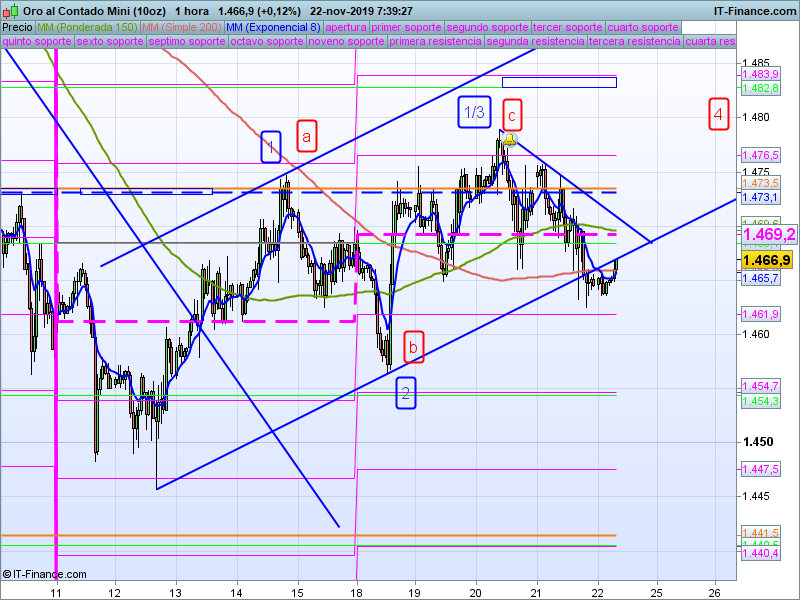Select the tercer soporte label

click(x=567, y=28)
